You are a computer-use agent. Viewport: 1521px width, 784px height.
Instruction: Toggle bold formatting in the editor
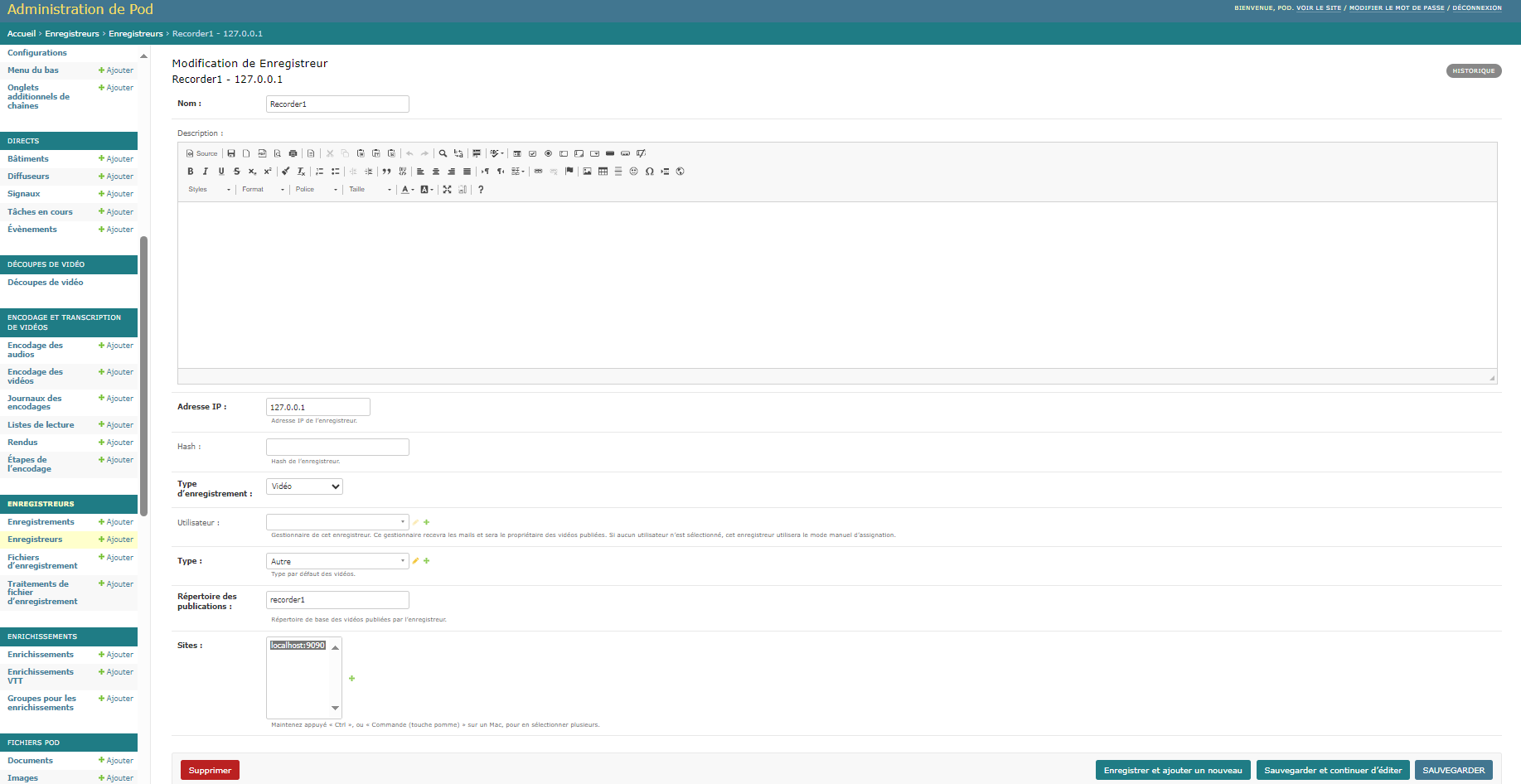pyautogui.click(x=190, y=172)
